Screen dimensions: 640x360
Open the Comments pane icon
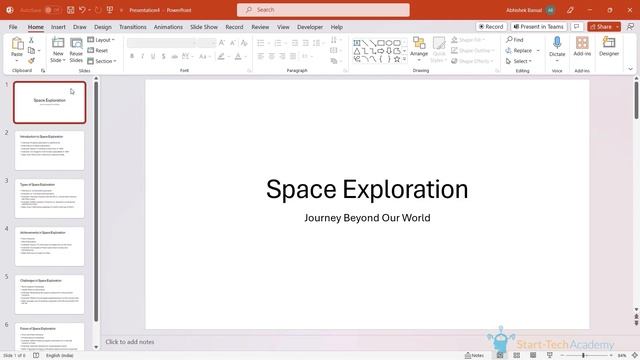(576, 27)
